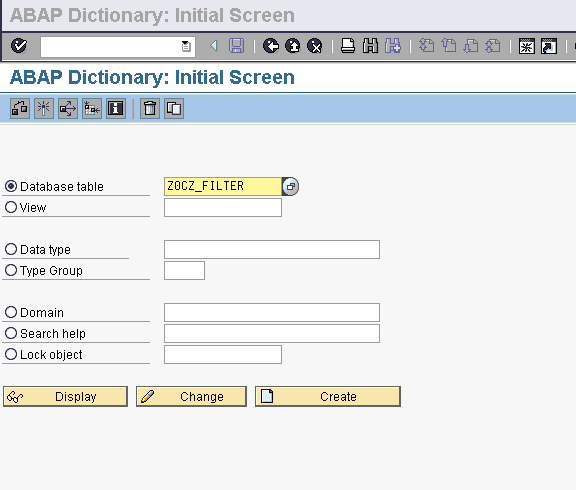Click the green checkmark Enter icon
Viewport: 576px width, 490px height.
(x=19, y=46)
